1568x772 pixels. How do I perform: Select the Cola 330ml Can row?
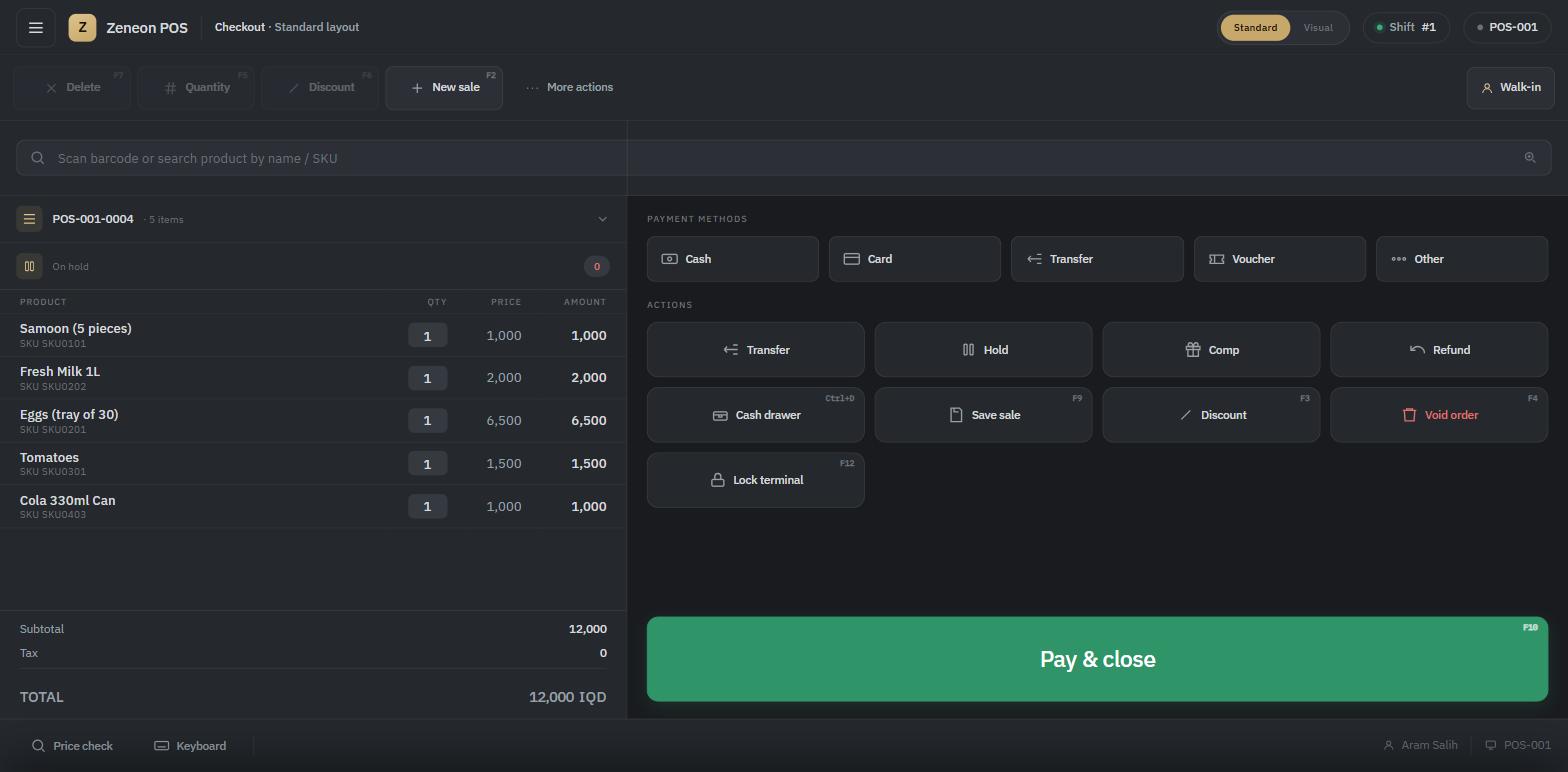[313, 507]
